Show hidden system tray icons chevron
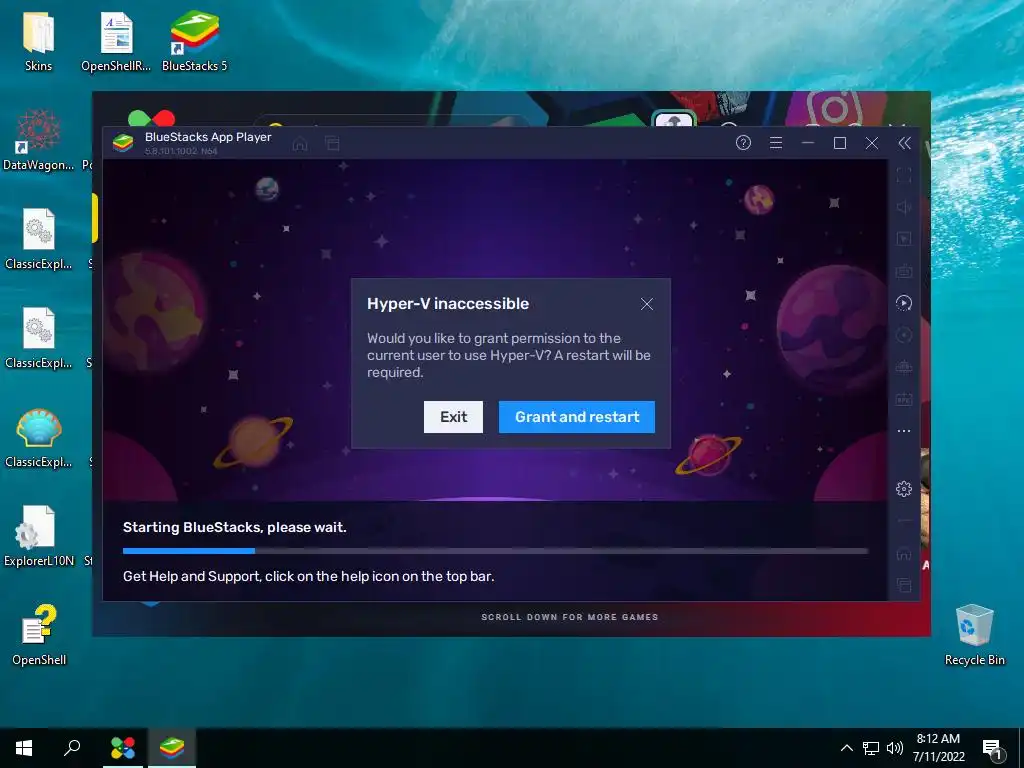This screenshot has width=1024, height=768. 846,748
